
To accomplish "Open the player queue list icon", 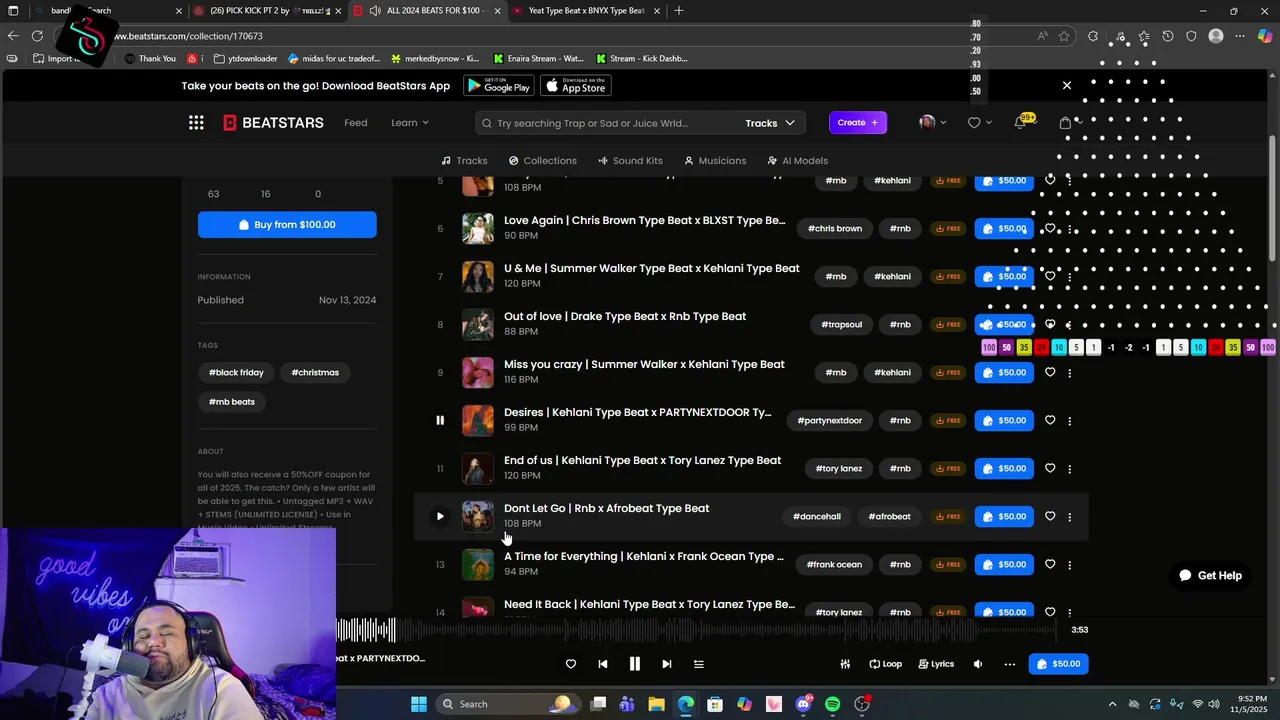I will pyautogui.click(x=699, y=664).
